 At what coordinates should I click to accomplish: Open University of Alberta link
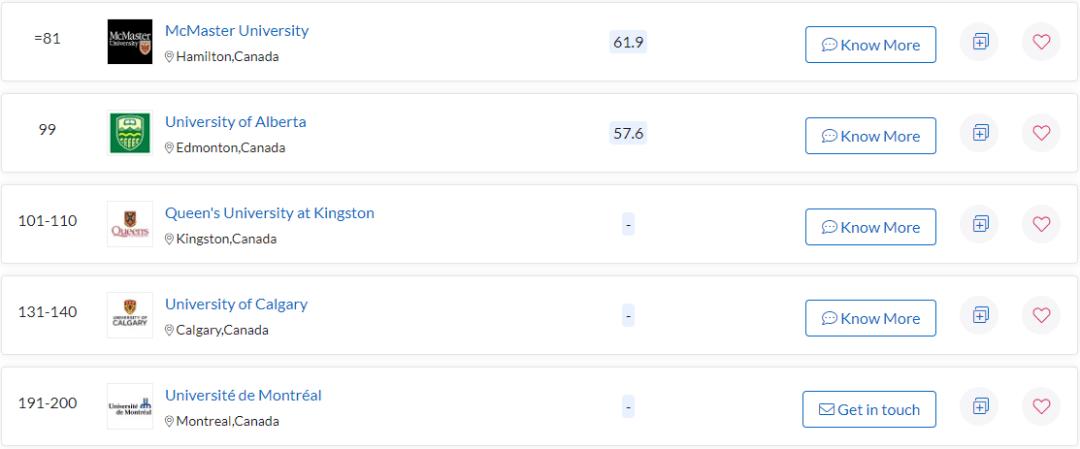(235, 122)
